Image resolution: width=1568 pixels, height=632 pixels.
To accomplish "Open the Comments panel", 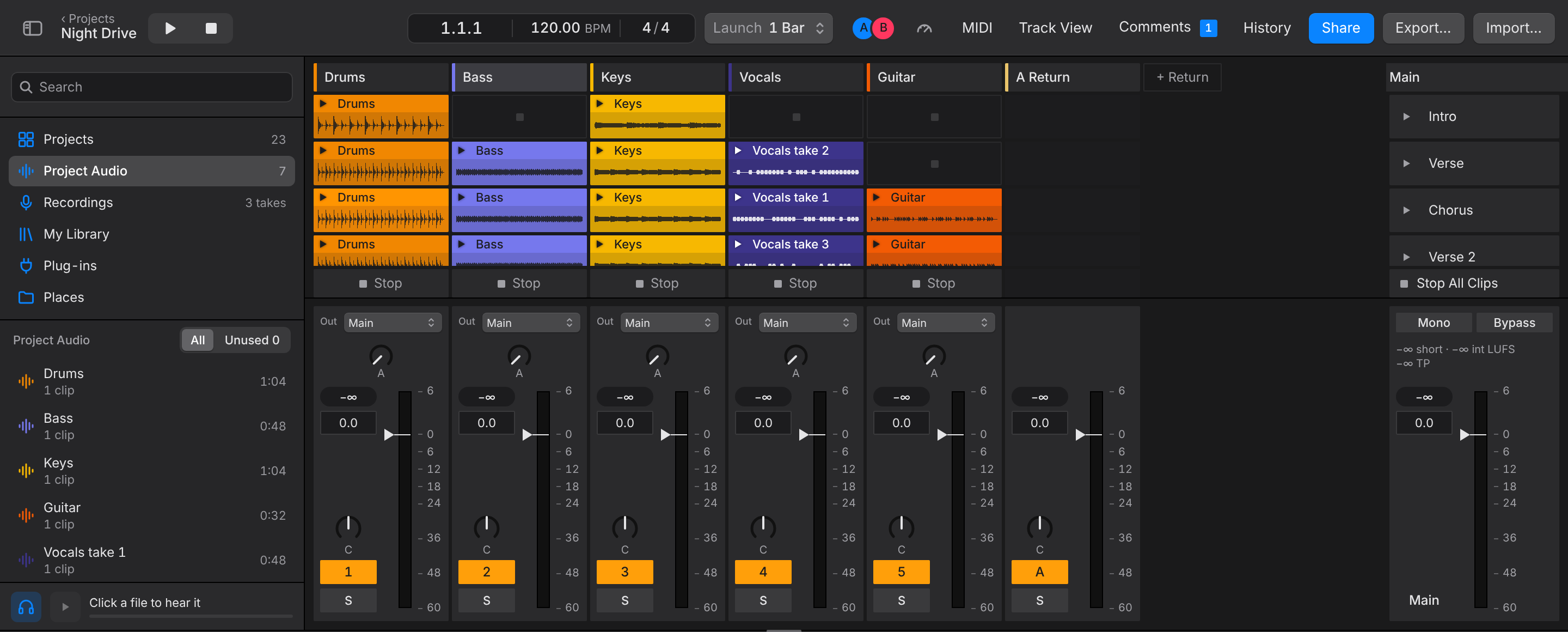I will point(1167,28).
